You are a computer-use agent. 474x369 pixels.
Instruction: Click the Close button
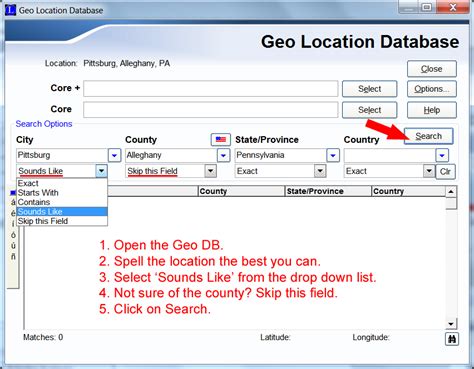[x=432, y=69]
